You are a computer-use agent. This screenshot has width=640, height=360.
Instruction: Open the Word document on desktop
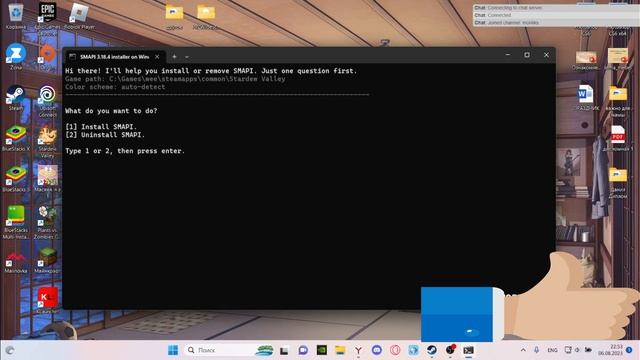(x=586, y=97)
